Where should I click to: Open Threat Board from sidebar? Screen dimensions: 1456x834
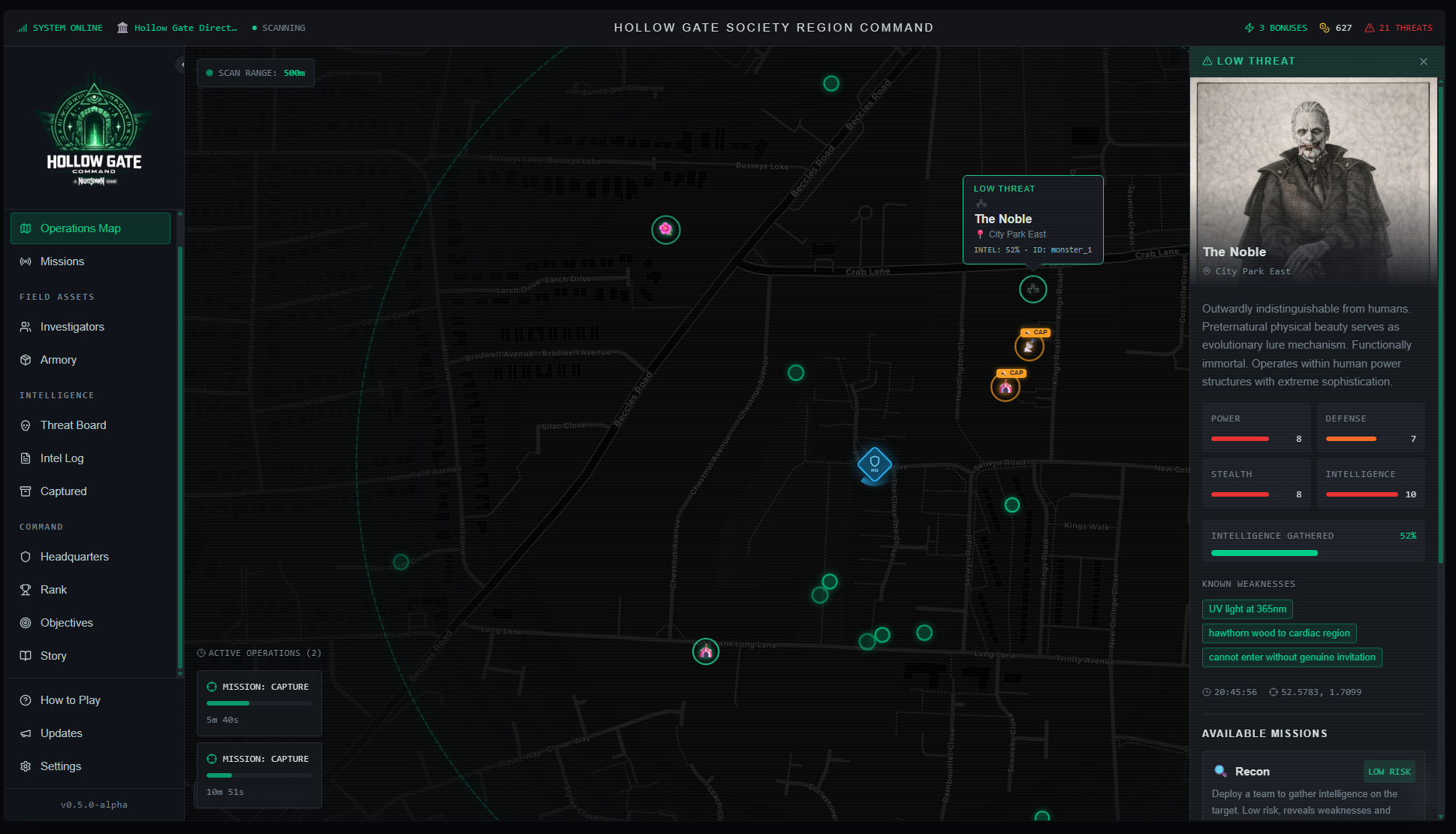tap(73, 425)
